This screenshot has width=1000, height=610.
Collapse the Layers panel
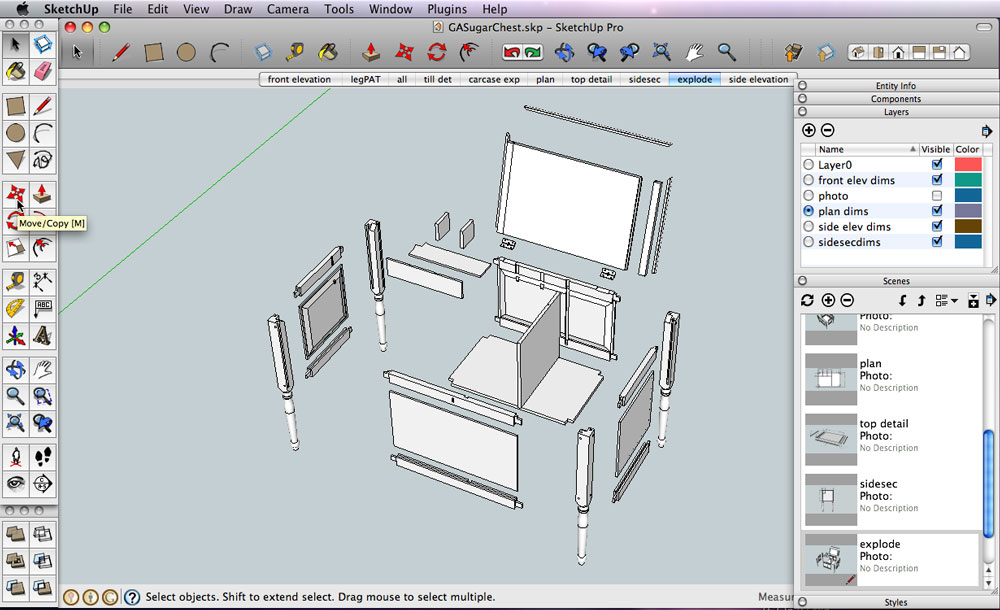896,112
